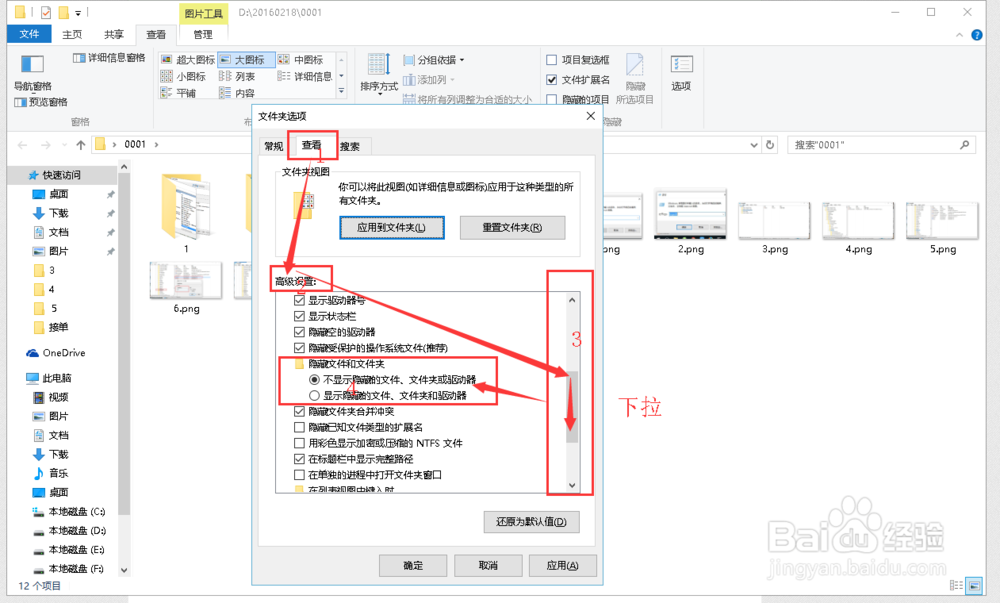The image size is (1000, 603).
Task: Open recent locations dropdown arrow
Action: coord(64,145)
